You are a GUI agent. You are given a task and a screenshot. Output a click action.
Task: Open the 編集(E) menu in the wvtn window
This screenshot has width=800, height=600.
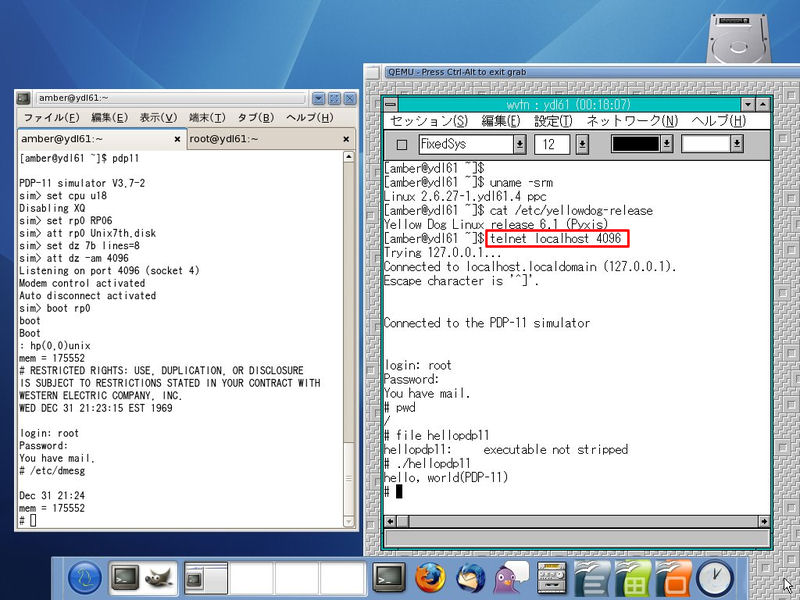[501, 121]
